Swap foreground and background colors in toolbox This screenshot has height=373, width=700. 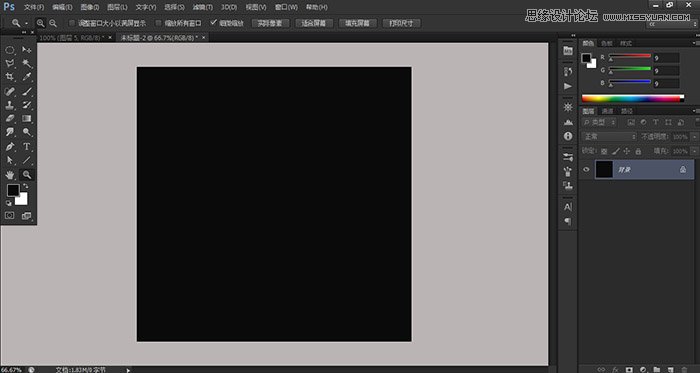click(x=26, y=186)
